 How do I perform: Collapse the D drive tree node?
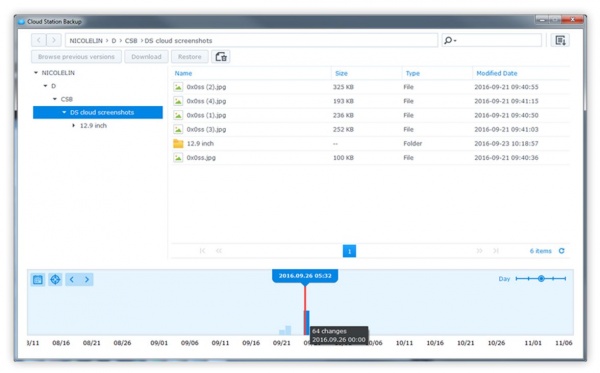coord(46,86)
